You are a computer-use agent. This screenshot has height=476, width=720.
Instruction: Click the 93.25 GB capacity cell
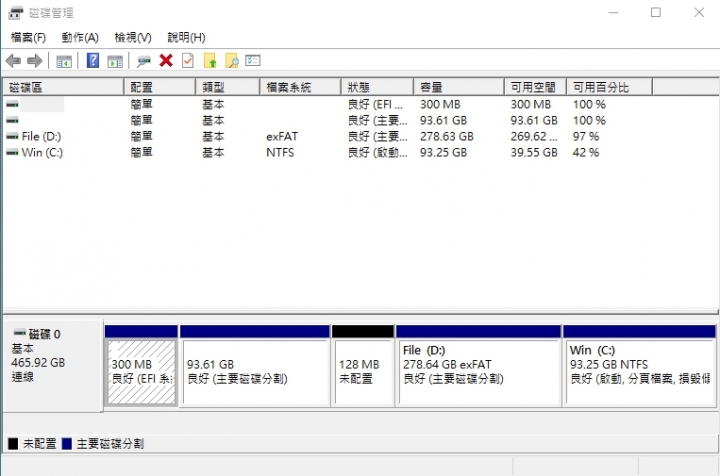click(x=443, y=152)
